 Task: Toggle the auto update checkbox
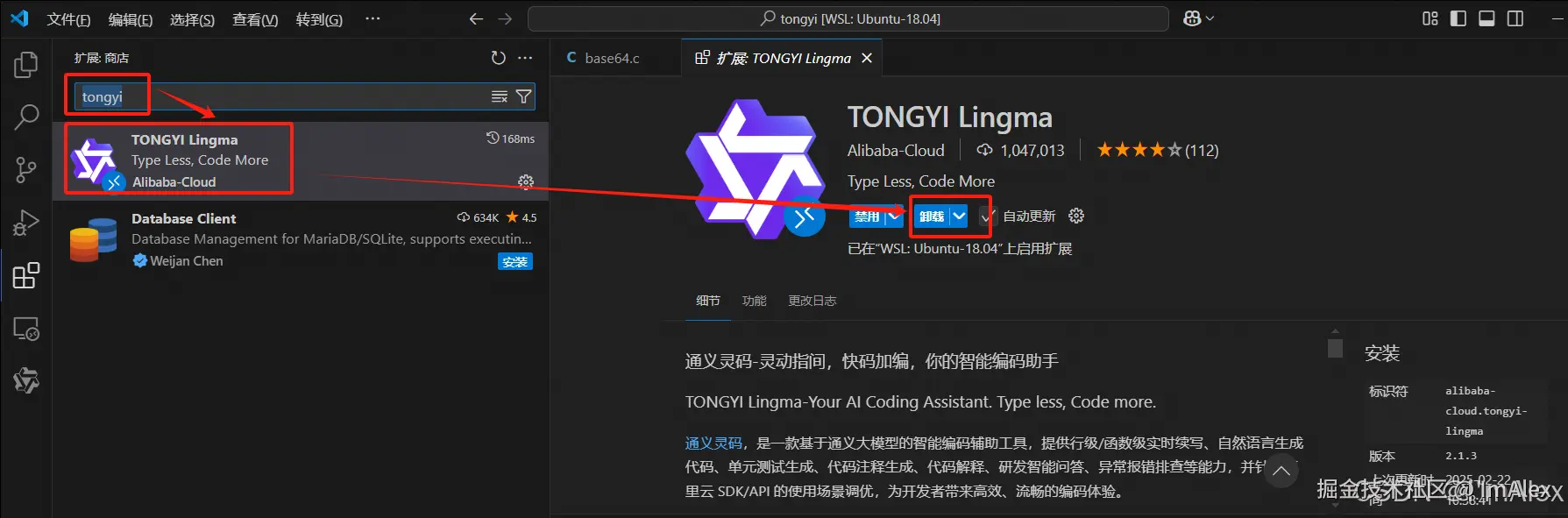pos(989,216)
